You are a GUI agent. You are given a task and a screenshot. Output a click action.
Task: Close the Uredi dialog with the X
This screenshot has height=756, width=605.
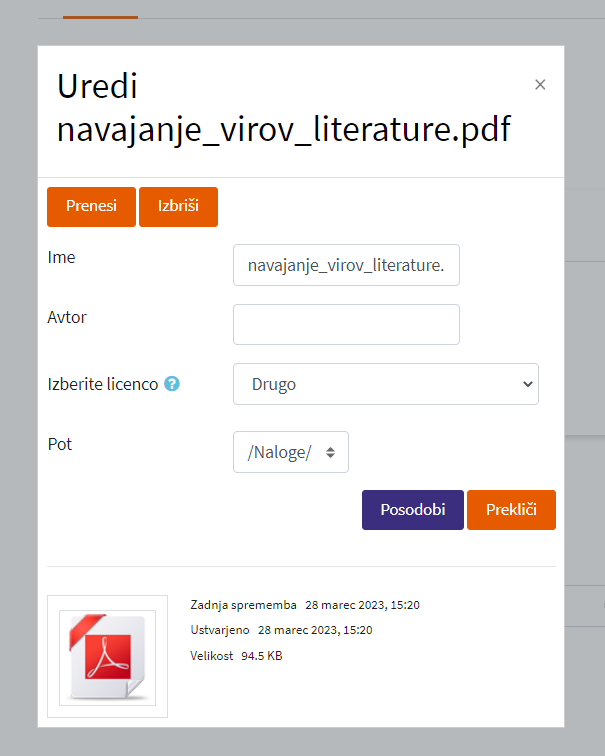tap(540, 85)
